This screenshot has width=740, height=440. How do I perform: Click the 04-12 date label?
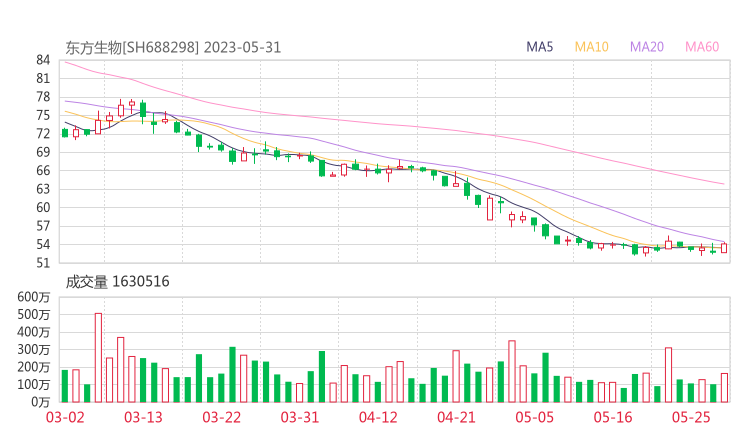click(378, 417)
